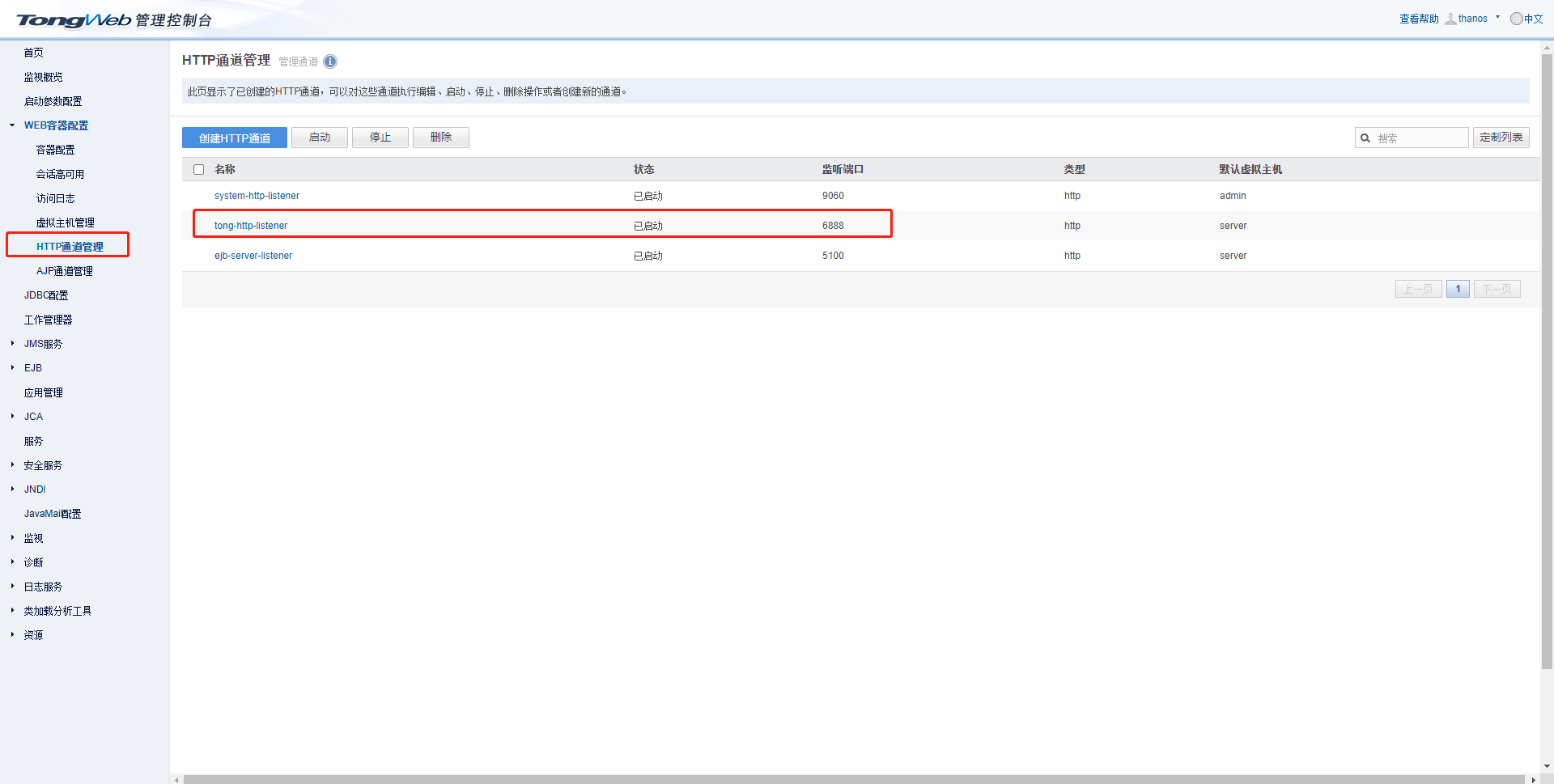Toggle the select-all checkbox in table header
Screen dimensions: 1554x784
[x=198, y=170]
